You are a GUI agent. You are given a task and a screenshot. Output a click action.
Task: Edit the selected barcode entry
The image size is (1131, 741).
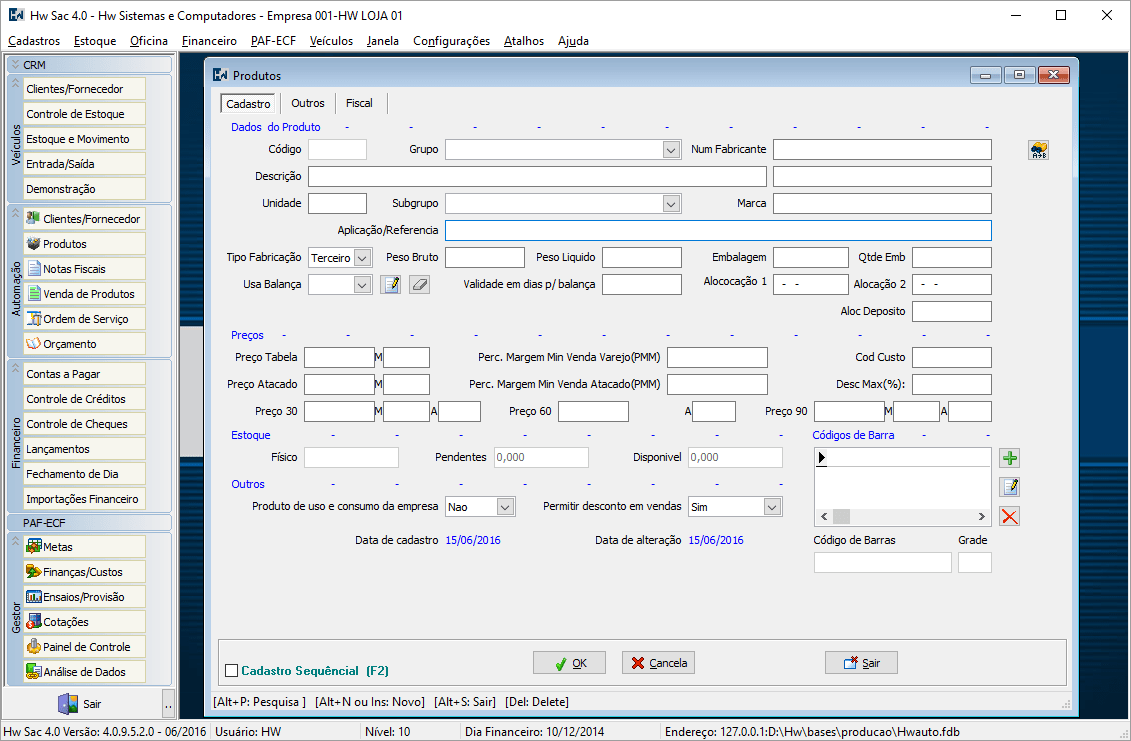click(x=1010, y=487)
